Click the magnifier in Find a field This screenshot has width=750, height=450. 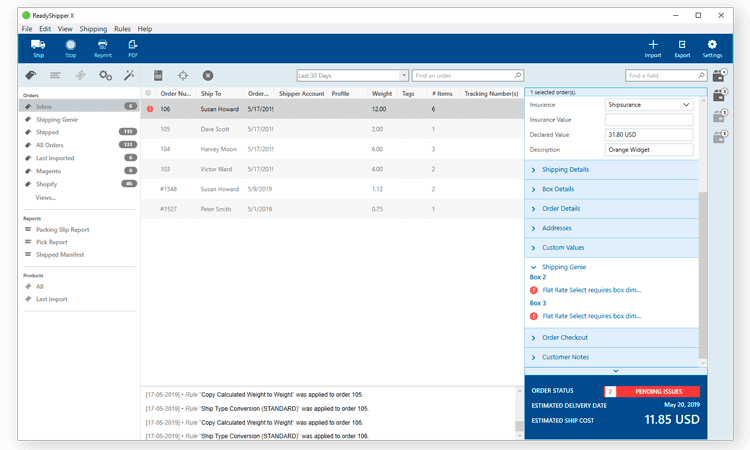pos(701,75)
